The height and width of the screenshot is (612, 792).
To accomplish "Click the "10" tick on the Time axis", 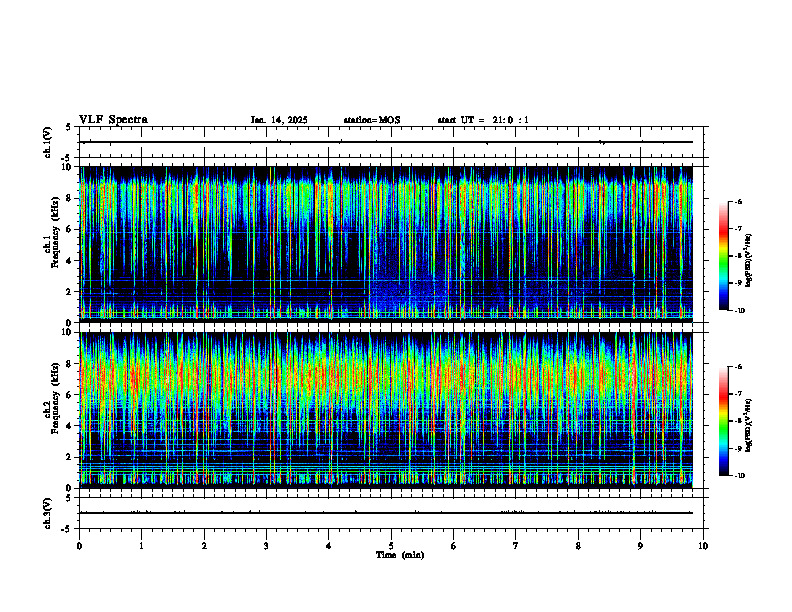I will [703, 546].
